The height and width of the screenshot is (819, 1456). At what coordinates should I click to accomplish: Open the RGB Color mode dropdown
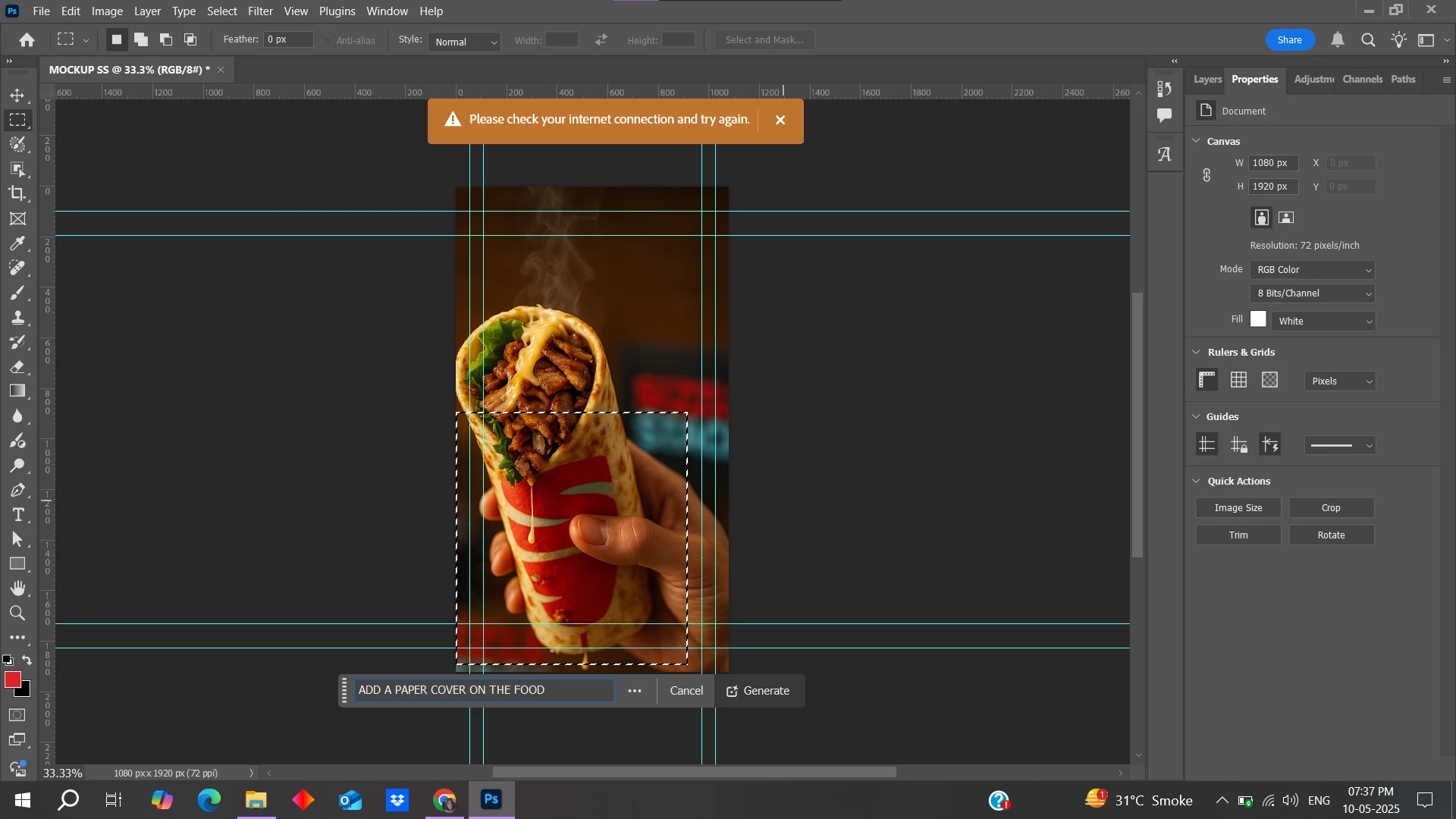coord(1313,270)
